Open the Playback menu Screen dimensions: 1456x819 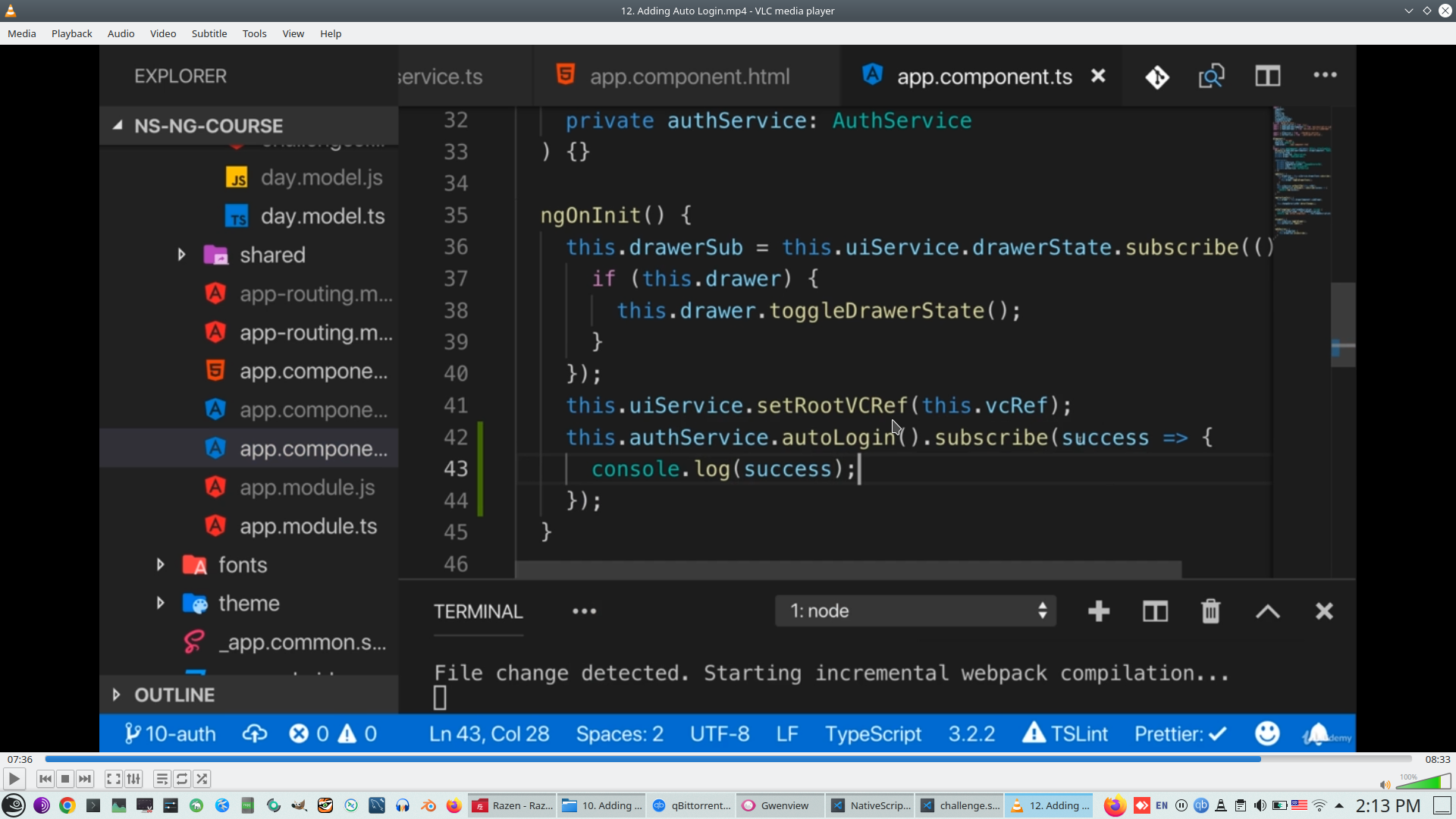click(71, 33)
